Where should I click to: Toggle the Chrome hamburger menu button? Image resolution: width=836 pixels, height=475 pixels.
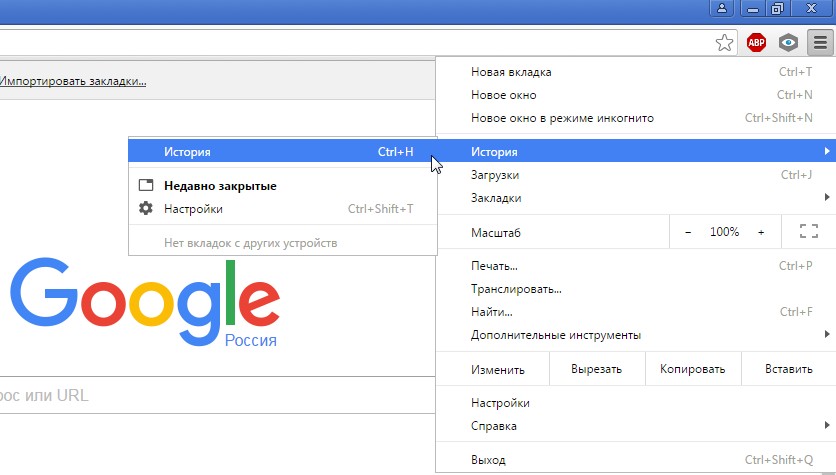tap(820, 43)
